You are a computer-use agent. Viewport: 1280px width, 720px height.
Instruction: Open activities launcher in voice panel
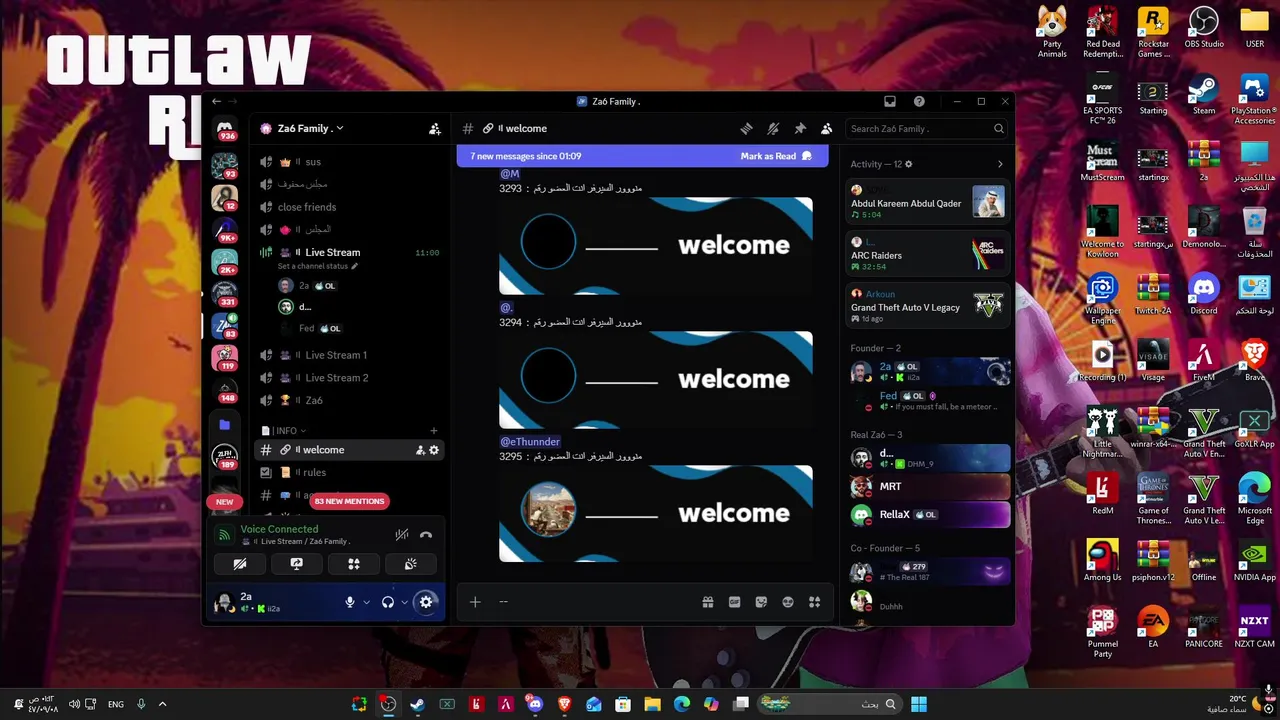353,564
